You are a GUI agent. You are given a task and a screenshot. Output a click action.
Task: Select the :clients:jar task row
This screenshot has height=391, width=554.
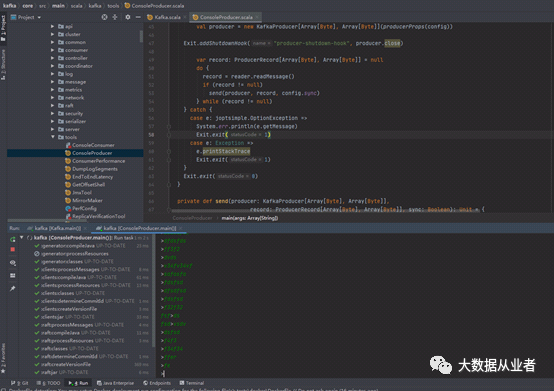tap(91, 317)
